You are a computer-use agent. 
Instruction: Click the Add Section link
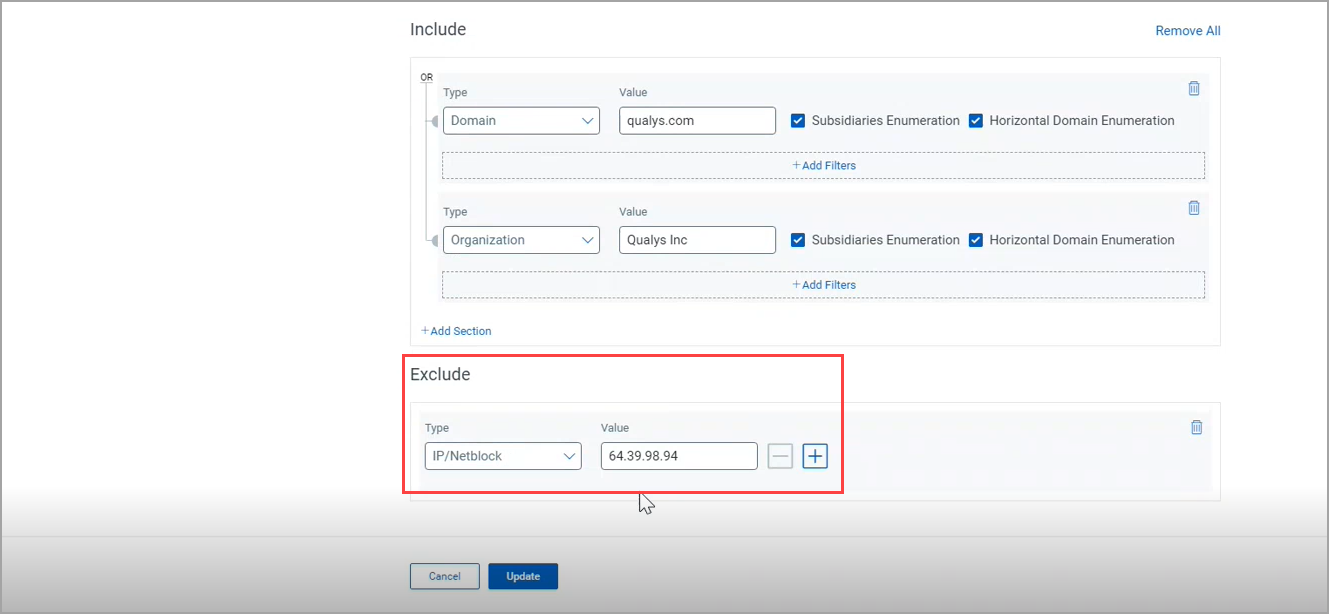(x=456, y=331)
